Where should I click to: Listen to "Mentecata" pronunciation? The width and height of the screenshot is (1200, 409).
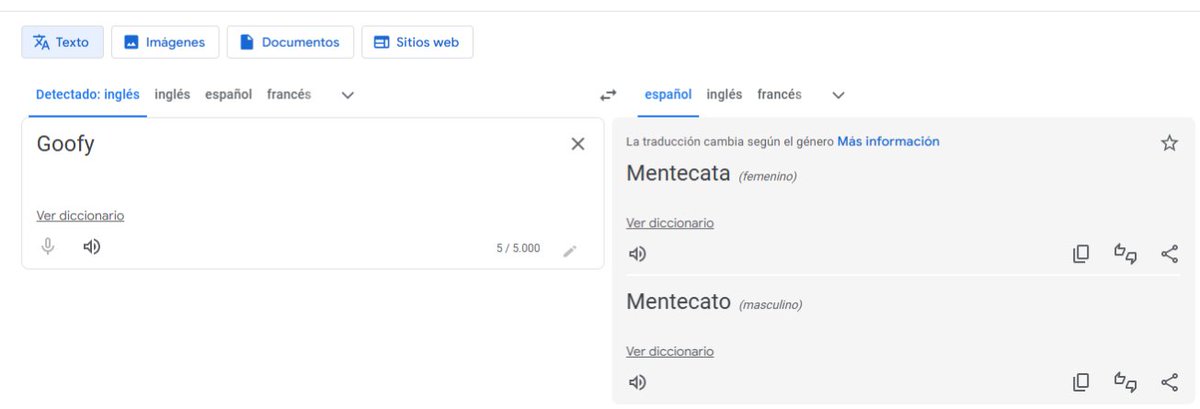(x=637, y=254)
